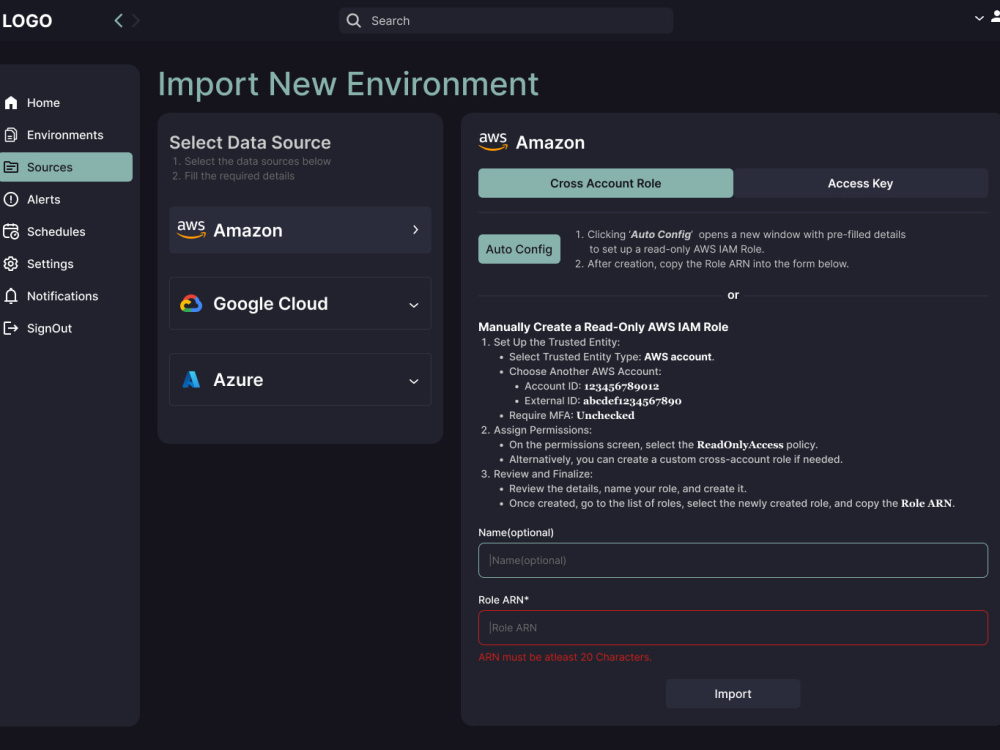Click the 'Require MFA: Unchecked' line
Image resolution: width=1000 pixels, height=750 pixels.
[571, 415]
